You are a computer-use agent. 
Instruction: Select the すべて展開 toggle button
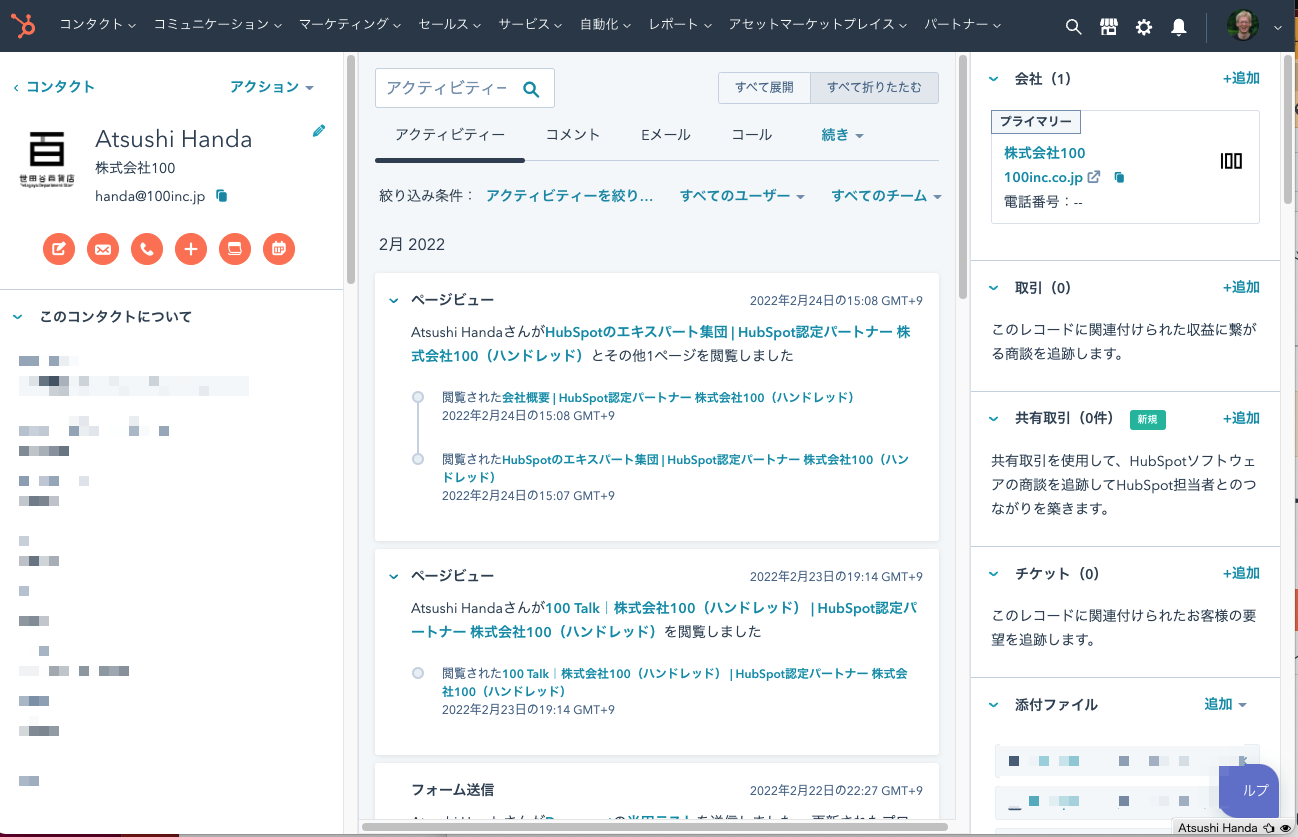click(x=764, y=88)
